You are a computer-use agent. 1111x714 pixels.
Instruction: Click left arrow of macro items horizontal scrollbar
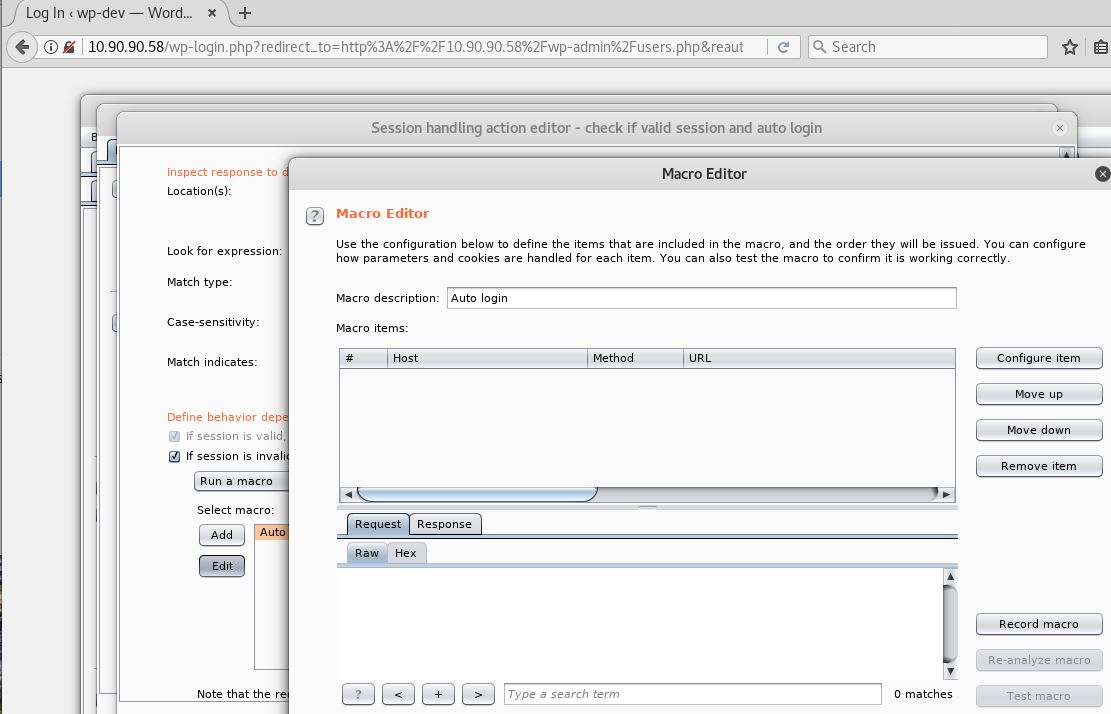[x=348, y=494]
